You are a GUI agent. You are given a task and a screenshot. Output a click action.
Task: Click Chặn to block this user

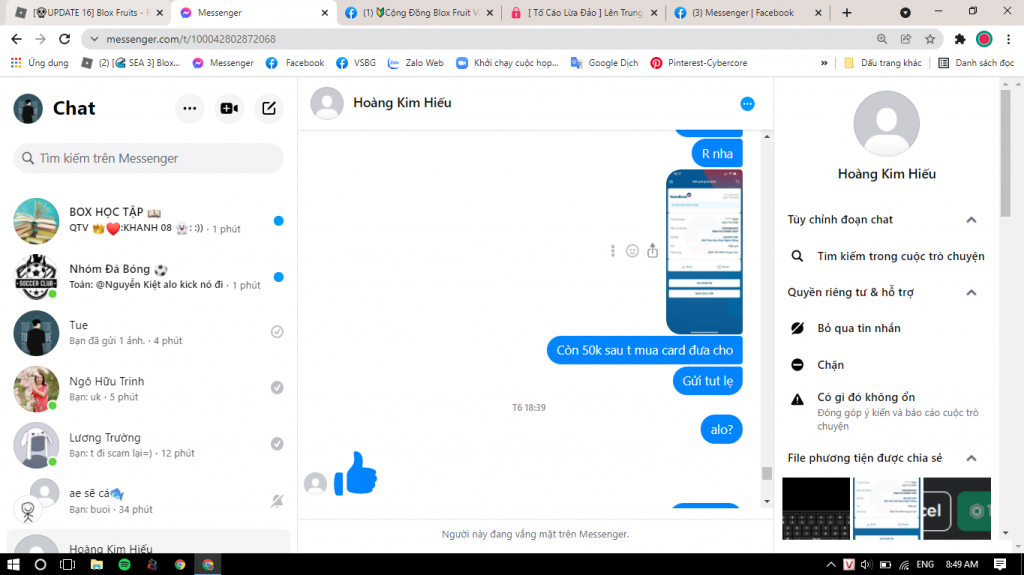(x=830, y=365)
